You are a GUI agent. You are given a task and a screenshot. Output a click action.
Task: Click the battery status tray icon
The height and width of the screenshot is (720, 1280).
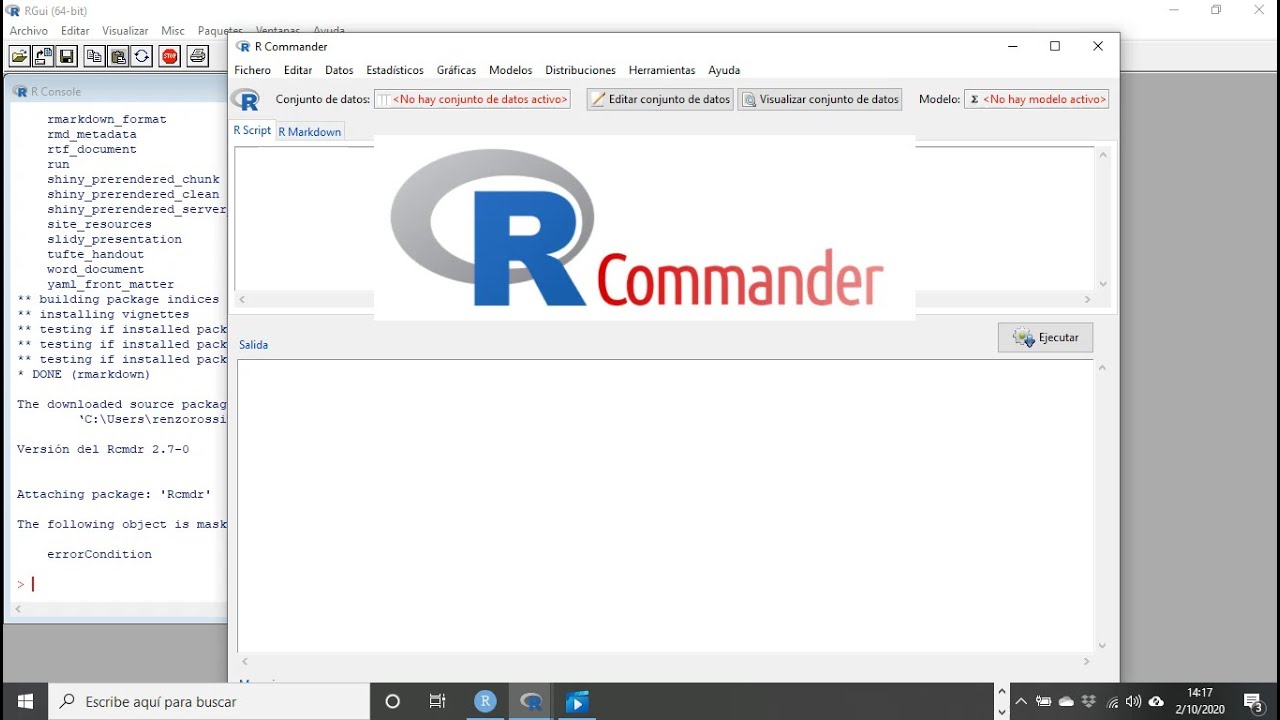(1043, 702)
